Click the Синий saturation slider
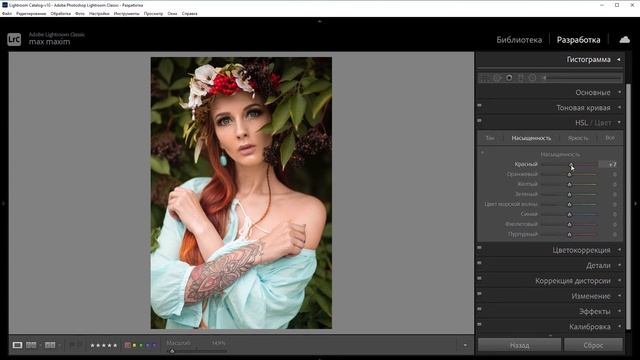Image resolution: width=640 pixels, height=360 pixels. pyautogui.click(x=569, y=214)
